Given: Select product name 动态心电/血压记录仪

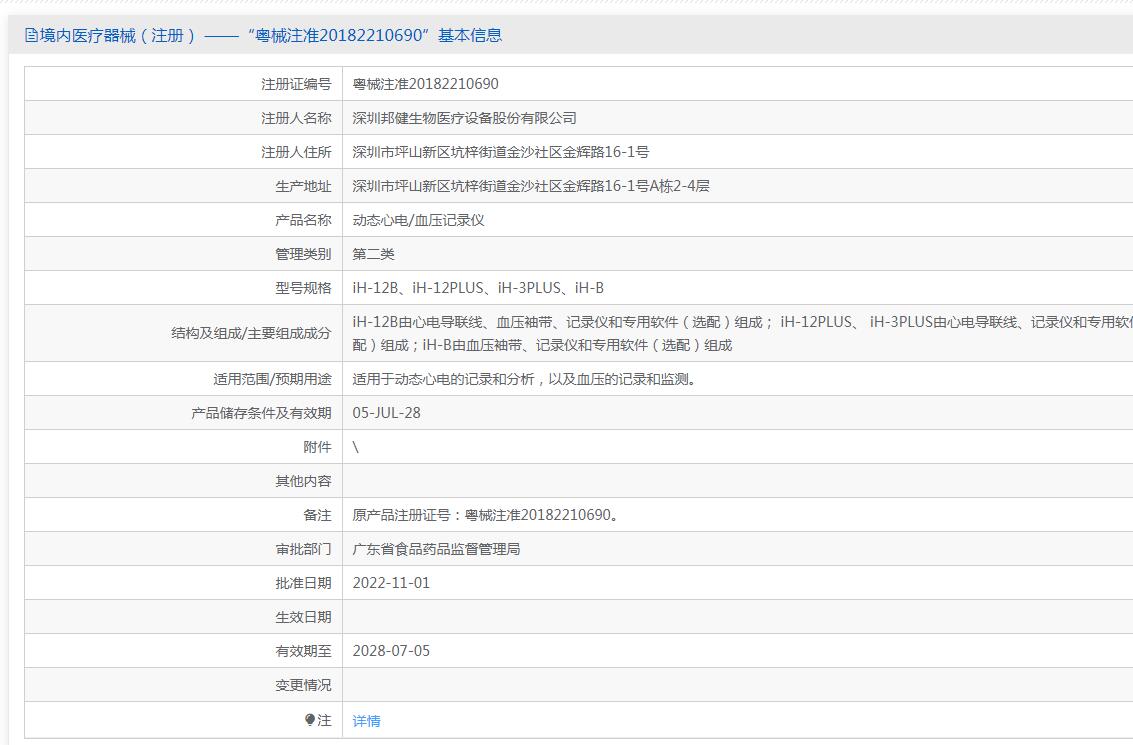Looking at the screenshot, I should click(418, 220).
